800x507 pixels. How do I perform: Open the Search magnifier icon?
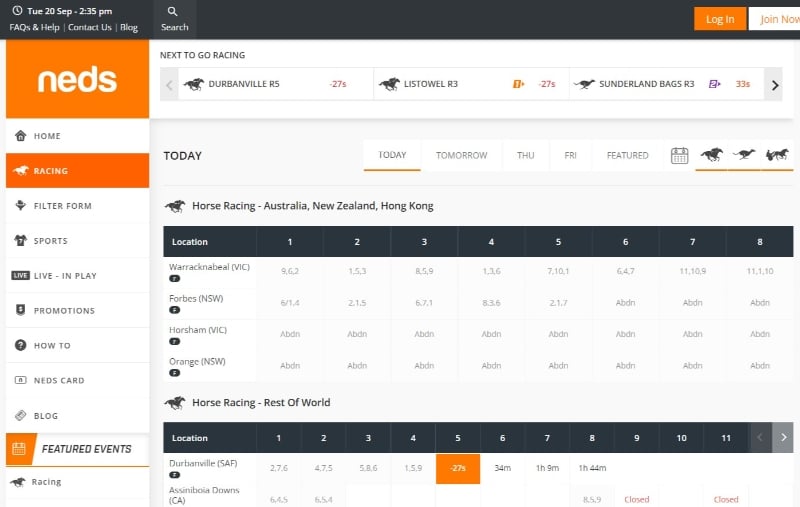172,11
